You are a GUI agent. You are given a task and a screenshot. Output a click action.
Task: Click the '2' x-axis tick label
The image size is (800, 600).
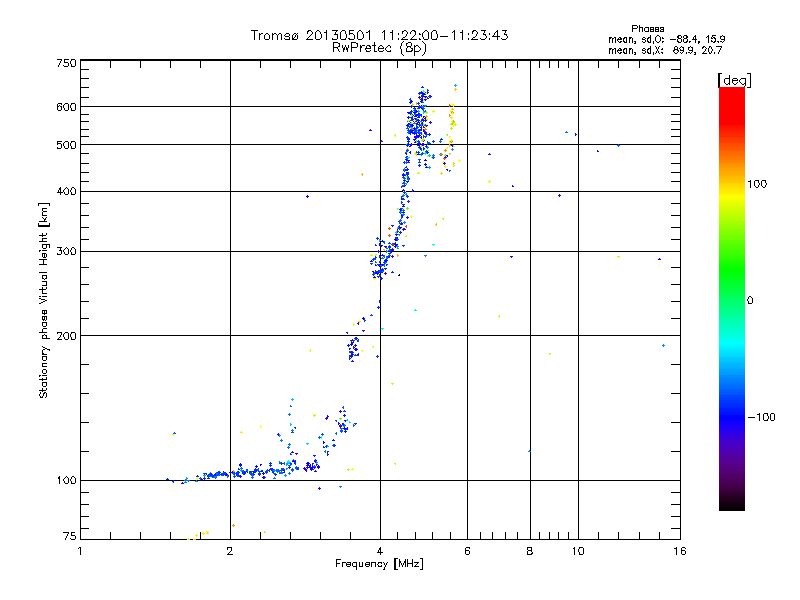tap(230, 551)
